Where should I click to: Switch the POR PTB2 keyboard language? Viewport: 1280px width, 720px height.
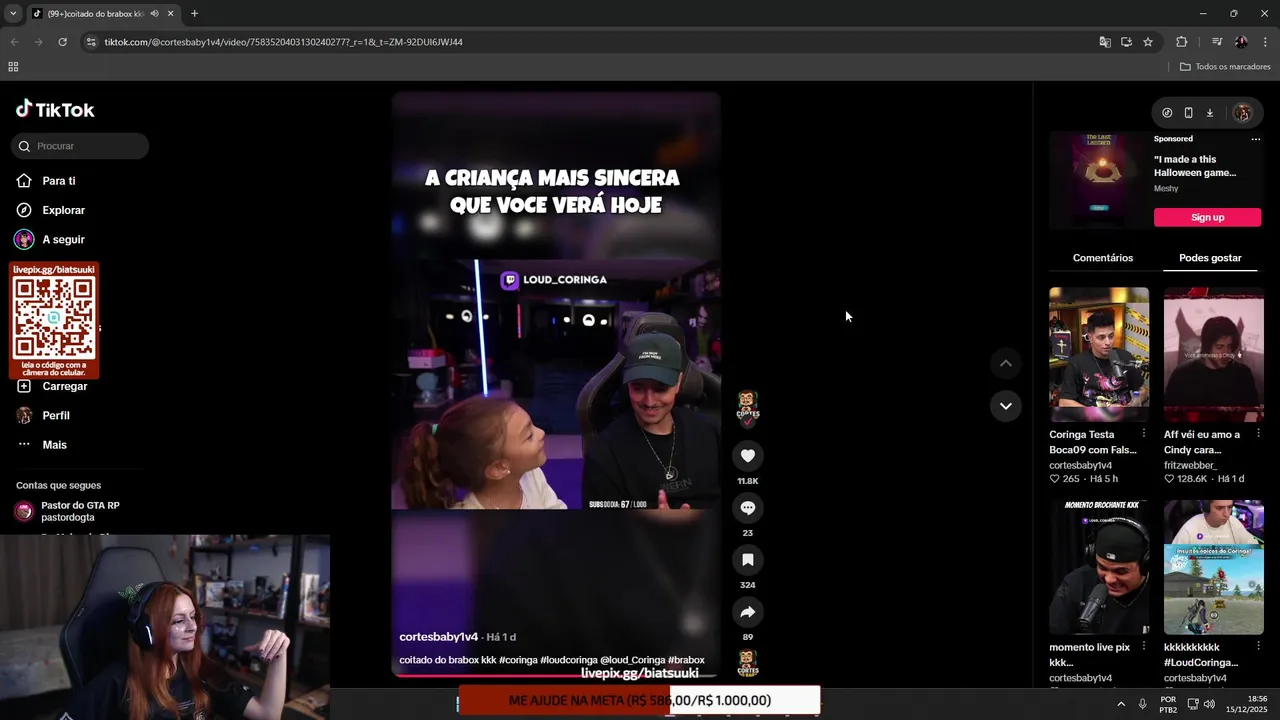1168,704
